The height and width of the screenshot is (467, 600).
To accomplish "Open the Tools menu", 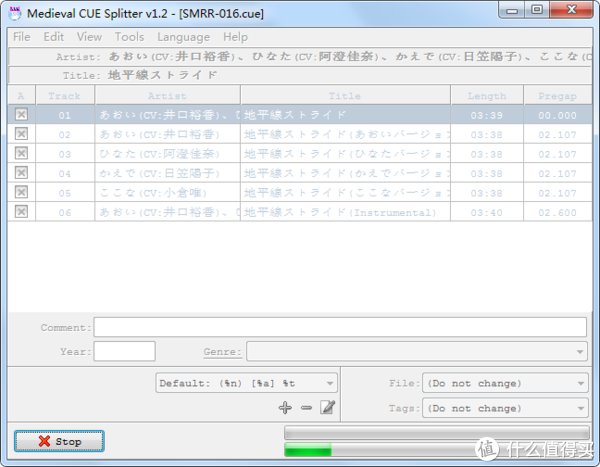I will [129, 37].
